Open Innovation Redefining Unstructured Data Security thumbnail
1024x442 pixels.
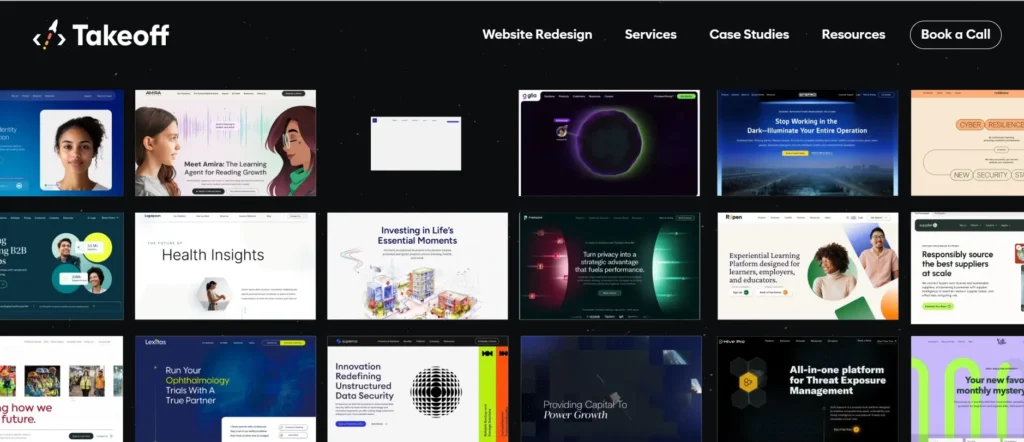coord(417,389)
